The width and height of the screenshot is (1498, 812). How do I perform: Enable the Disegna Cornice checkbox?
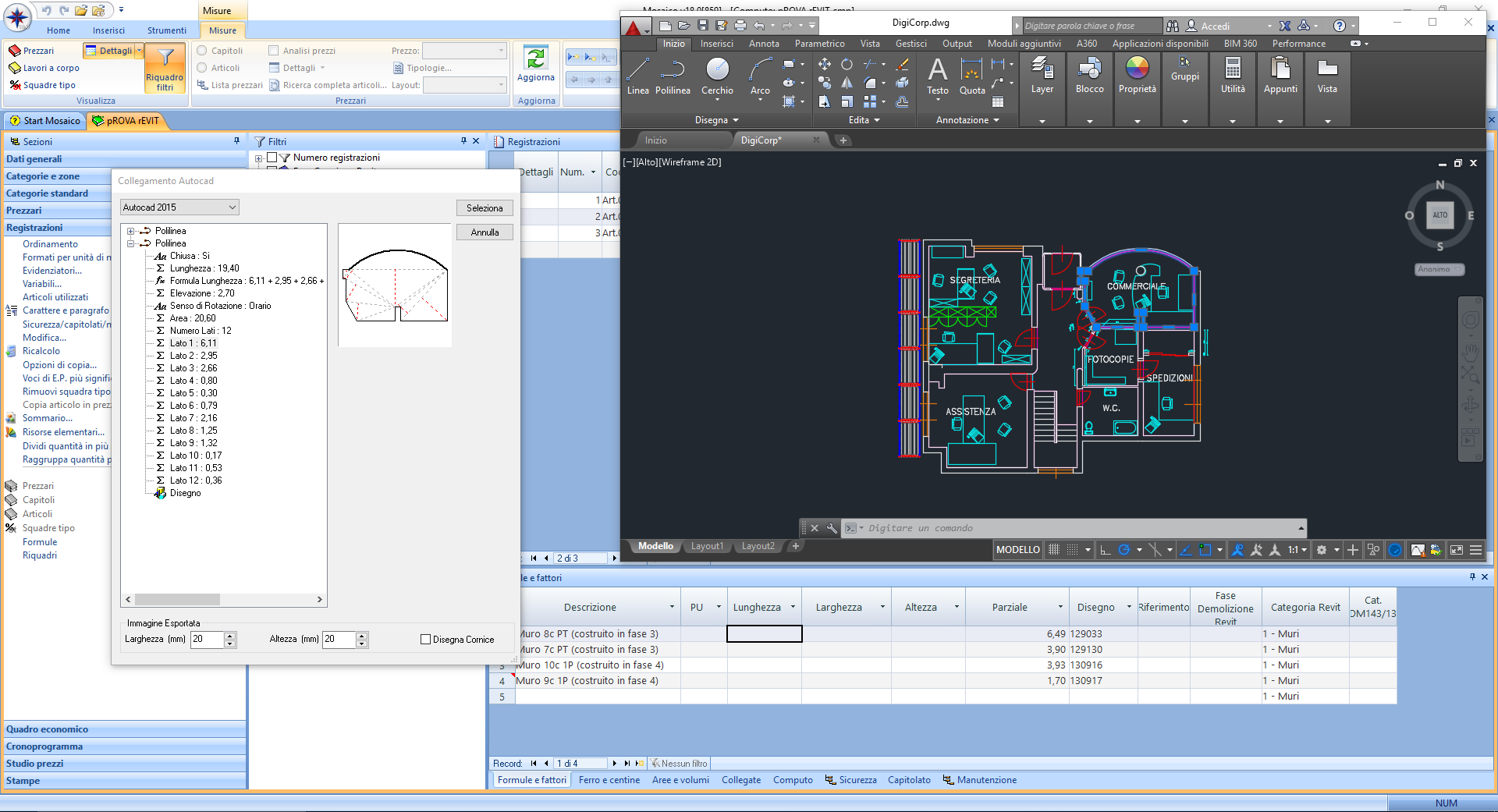(426, 640)
